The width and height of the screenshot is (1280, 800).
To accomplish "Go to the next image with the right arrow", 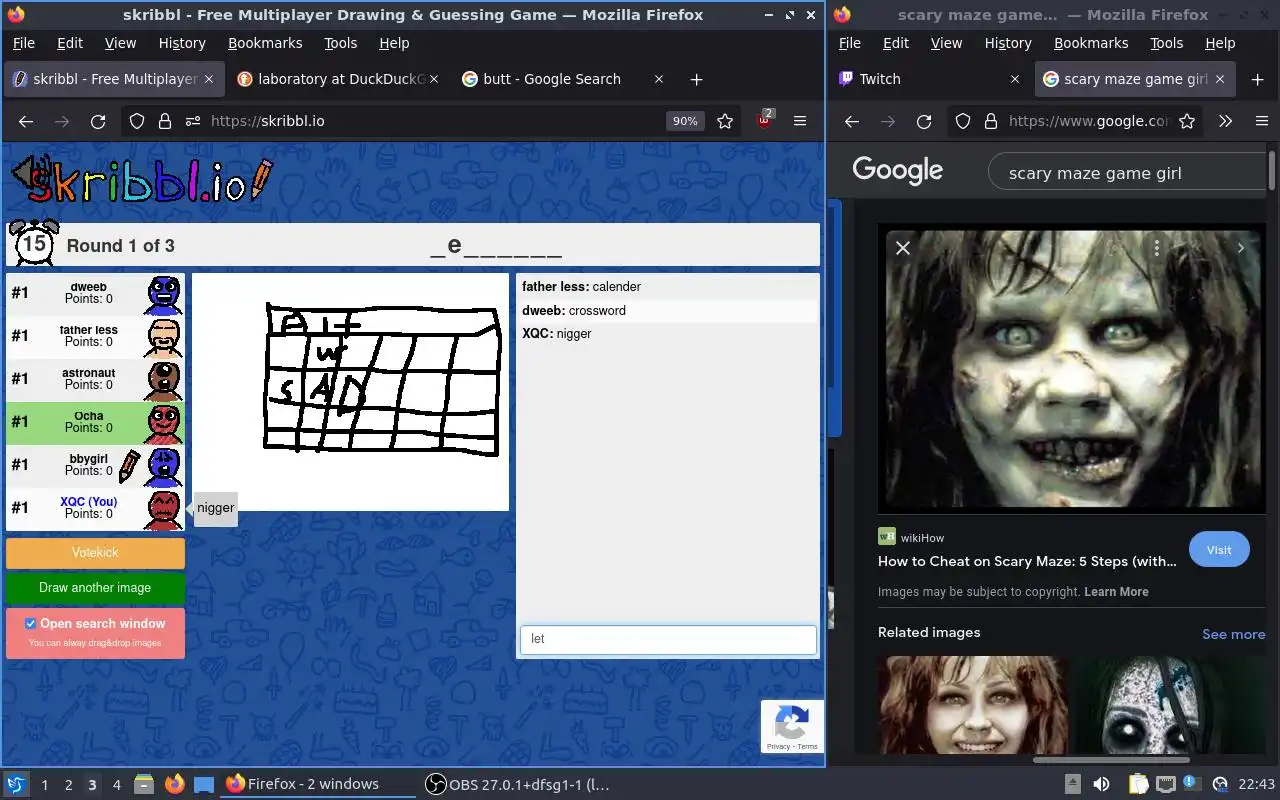I will 1241,248.
